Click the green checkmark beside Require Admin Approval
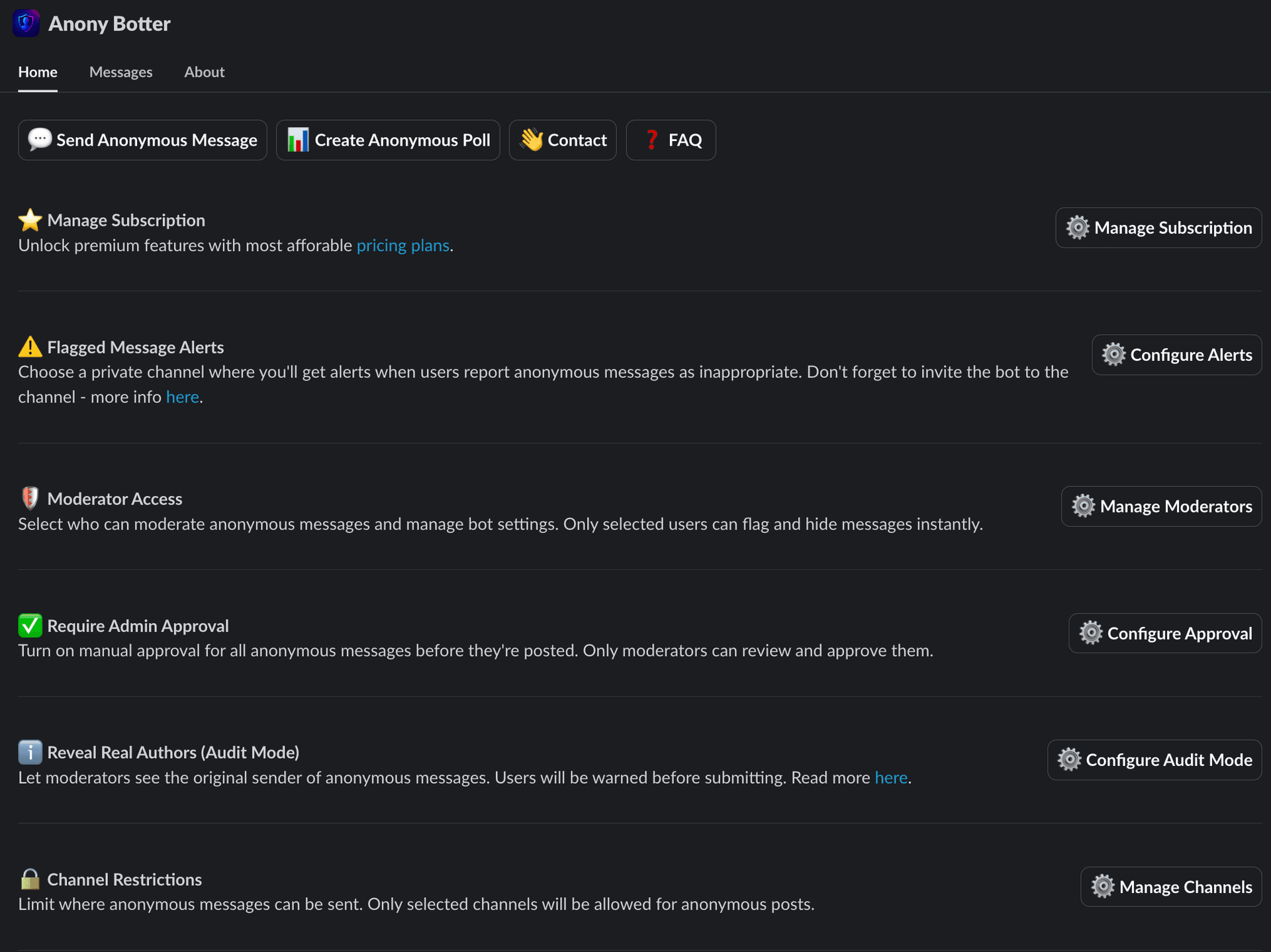The width and height of the screenshot is (1271, 952). (x=30, y=624)
